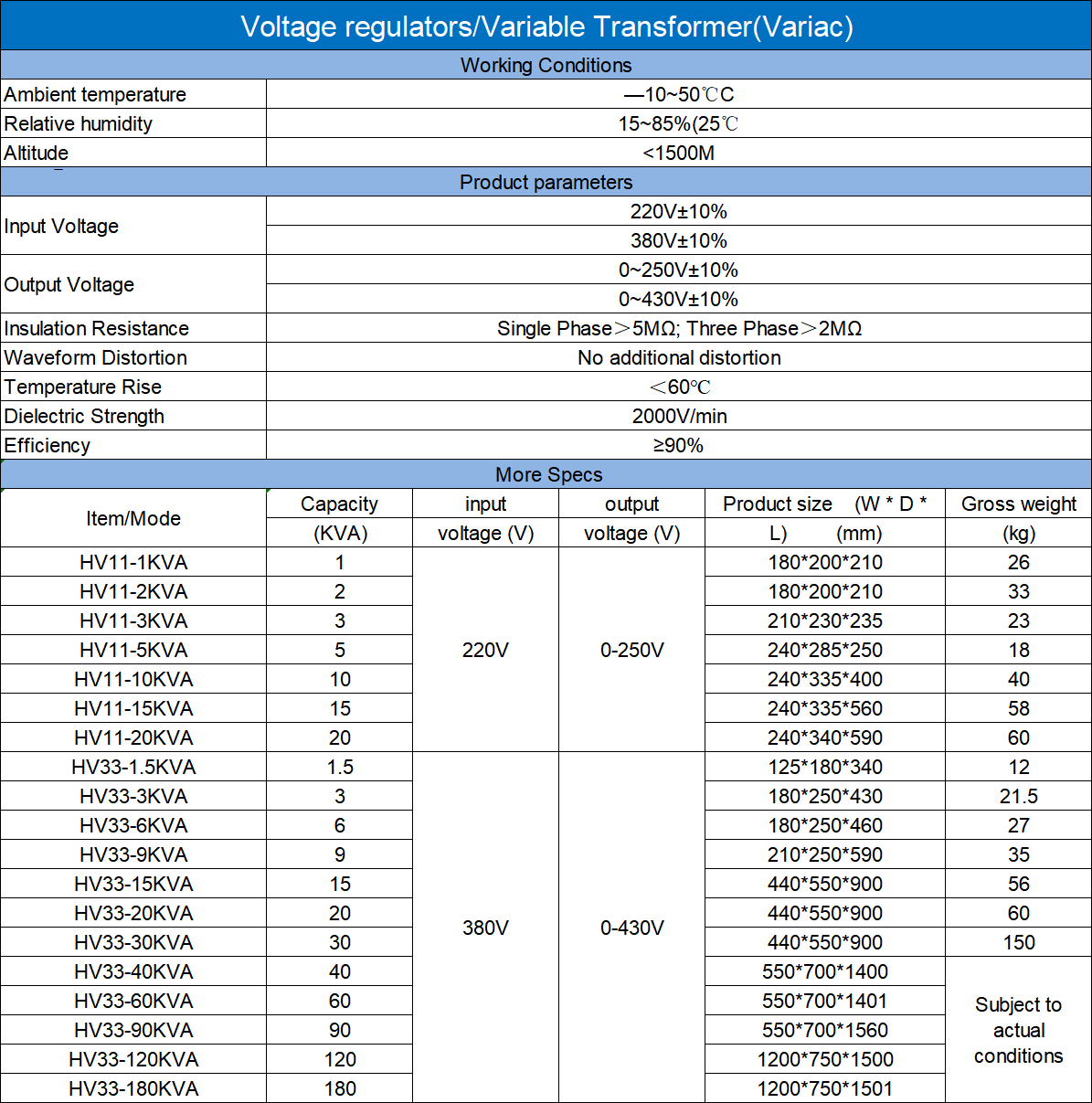Select the merged '0-430V' output voltage cell
1092x1103 pixels.
point(631,928)
